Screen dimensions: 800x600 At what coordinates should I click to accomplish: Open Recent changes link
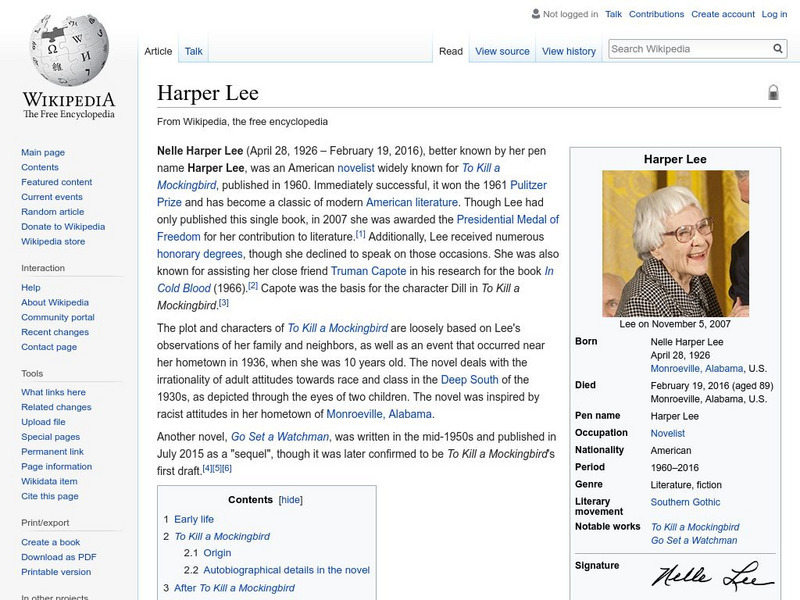click(x=55, y=332)
